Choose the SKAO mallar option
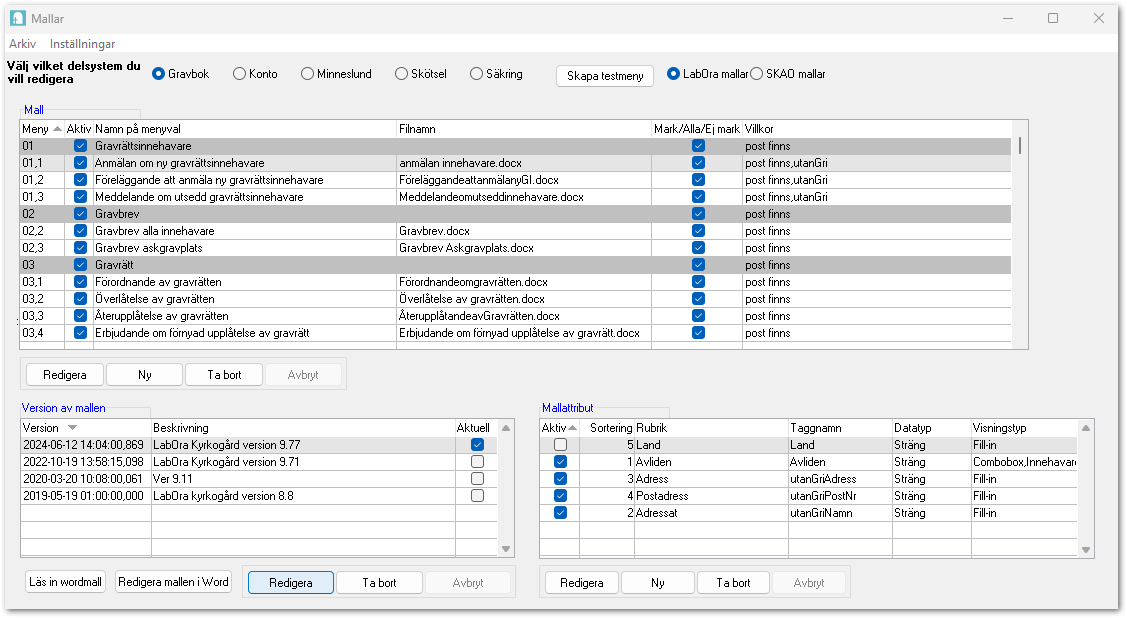The width and height of the screenshot is (1127, 618). click(757, 74)
